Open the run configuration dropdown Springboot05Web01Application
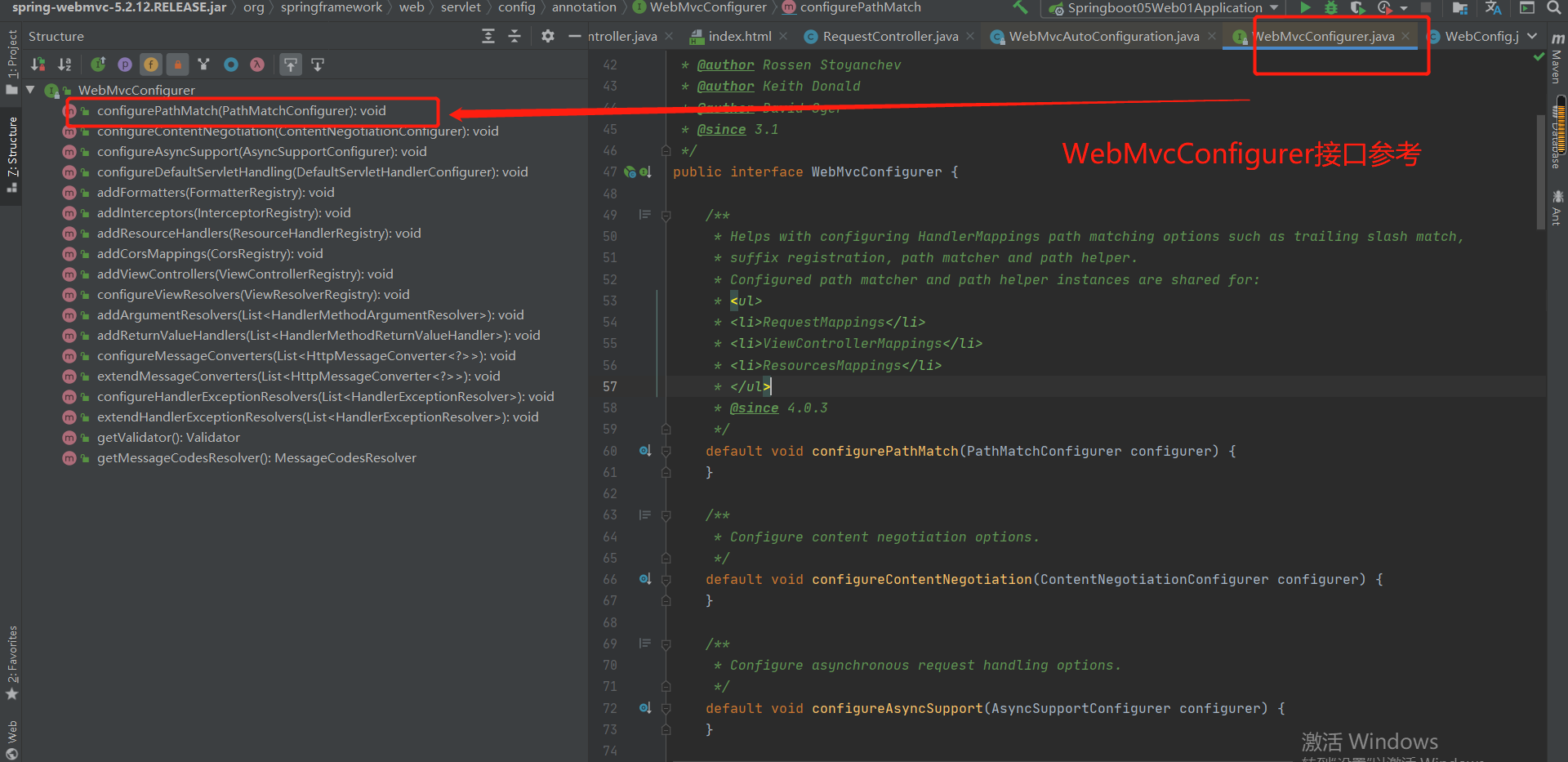Viewport: 1568px width, 762px height. click(x=1165, y=8)
